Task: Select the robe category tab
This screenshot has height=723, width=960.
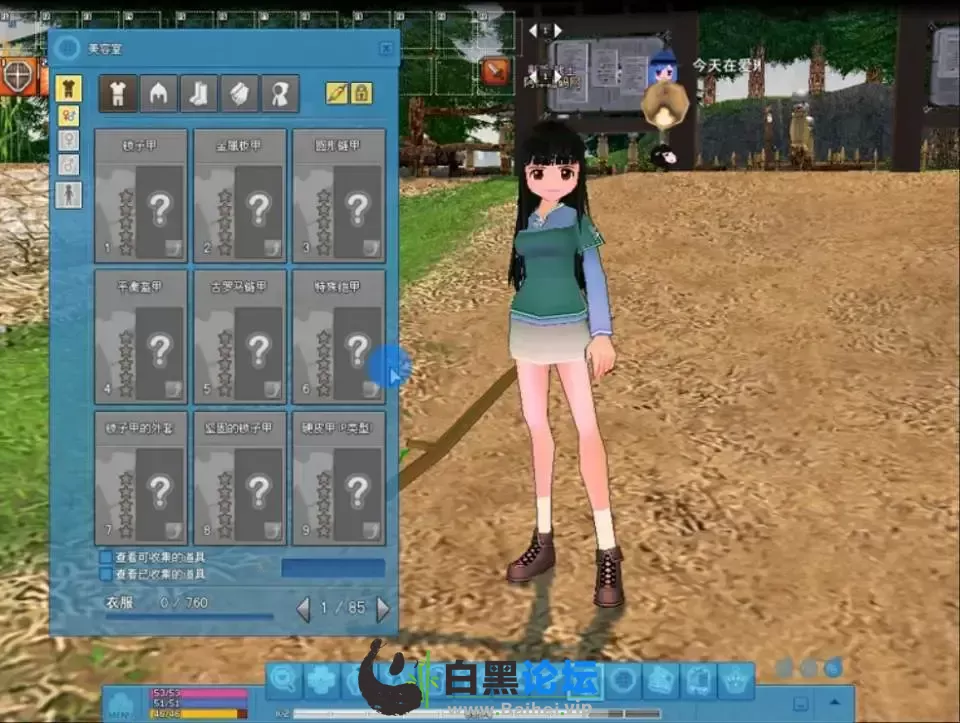Action: pos(280,94)
